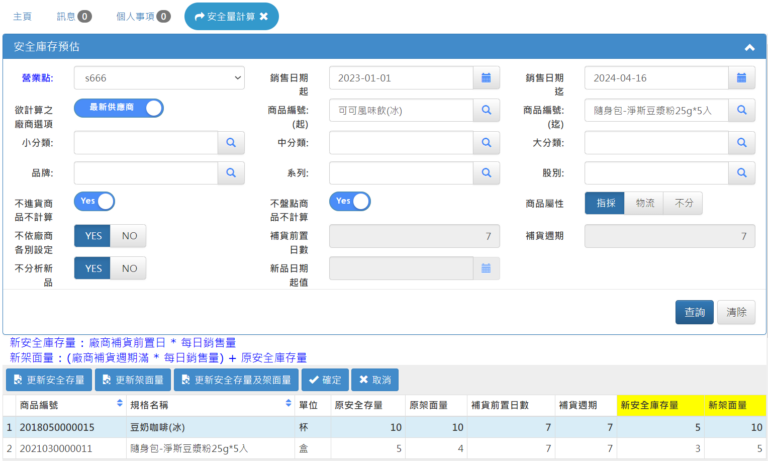Toggle 最新供應商 switch
This screenshot has width=768, height=461.
(119, 108)
